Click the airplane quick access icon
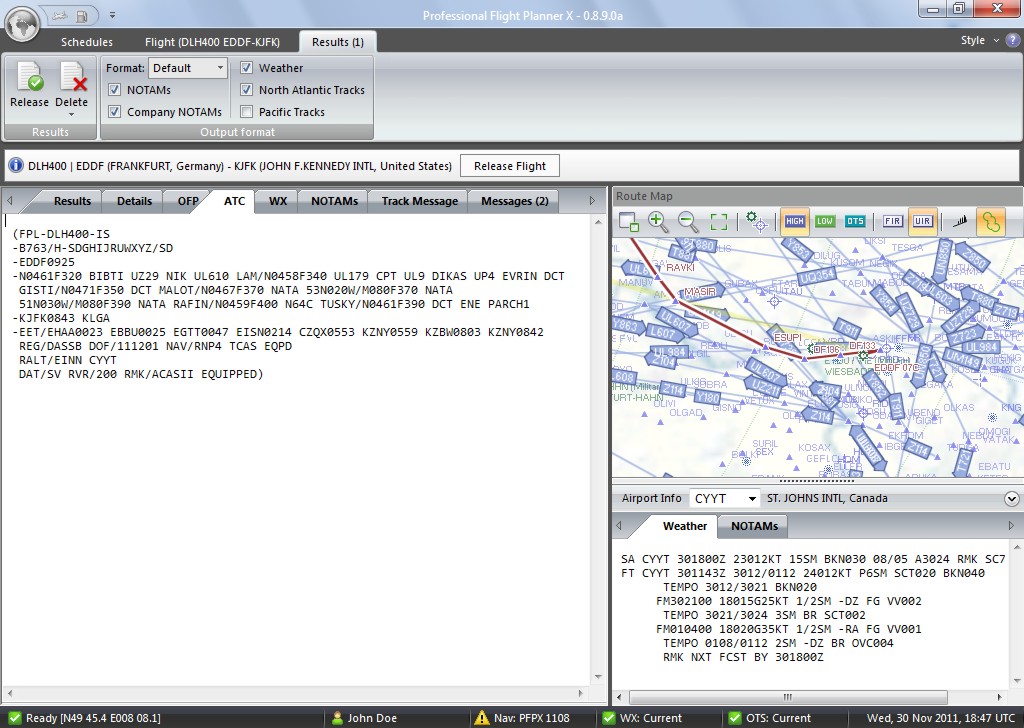This screenshot has width=1024, height=728. pyautogui.click(x=60, y=15)
